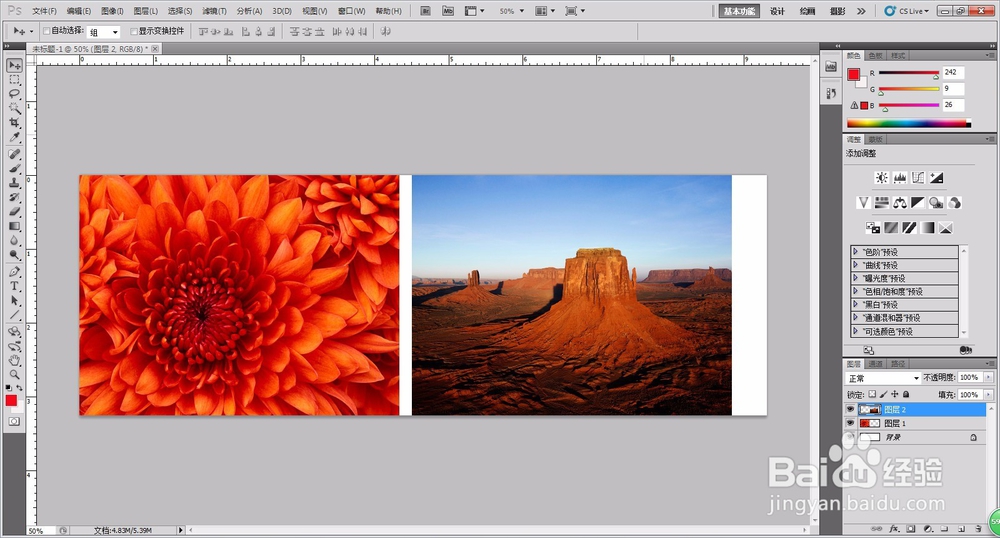Viewport: 1000px width, 538px height.
Task: Expand the "色阶"预设 list
Action: pyautogui.click(x=855, y=252)
